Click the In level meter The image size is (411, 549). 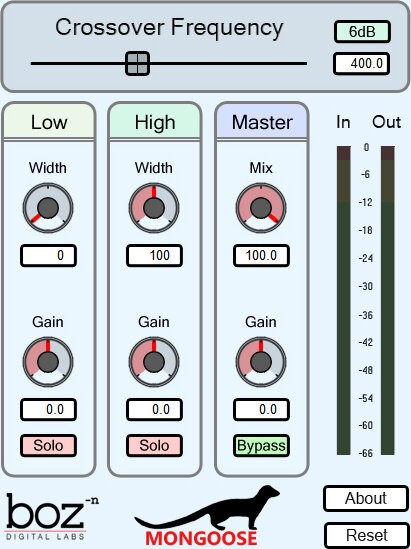point(344,300)
